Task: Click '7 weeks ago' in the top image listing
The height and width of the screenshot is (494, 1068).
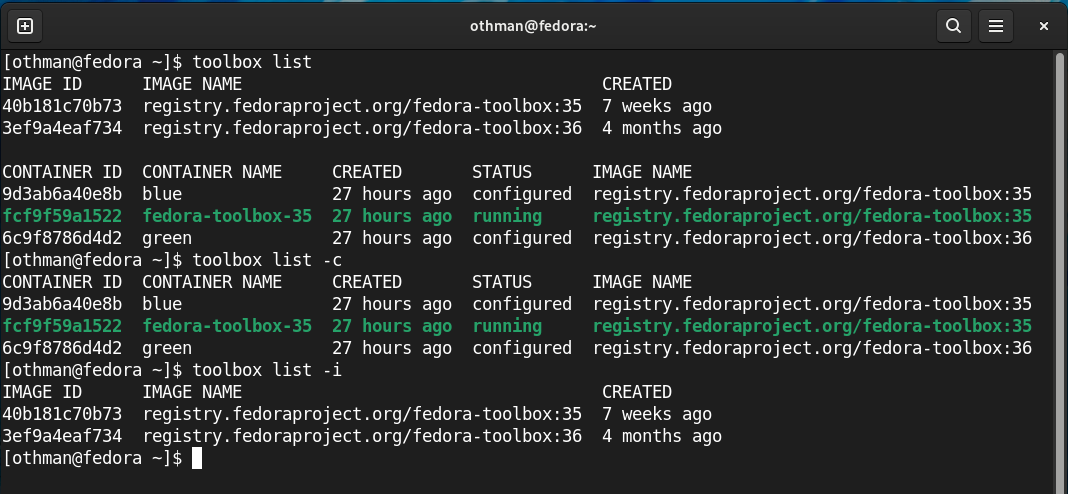Action: tap(657, 106)
